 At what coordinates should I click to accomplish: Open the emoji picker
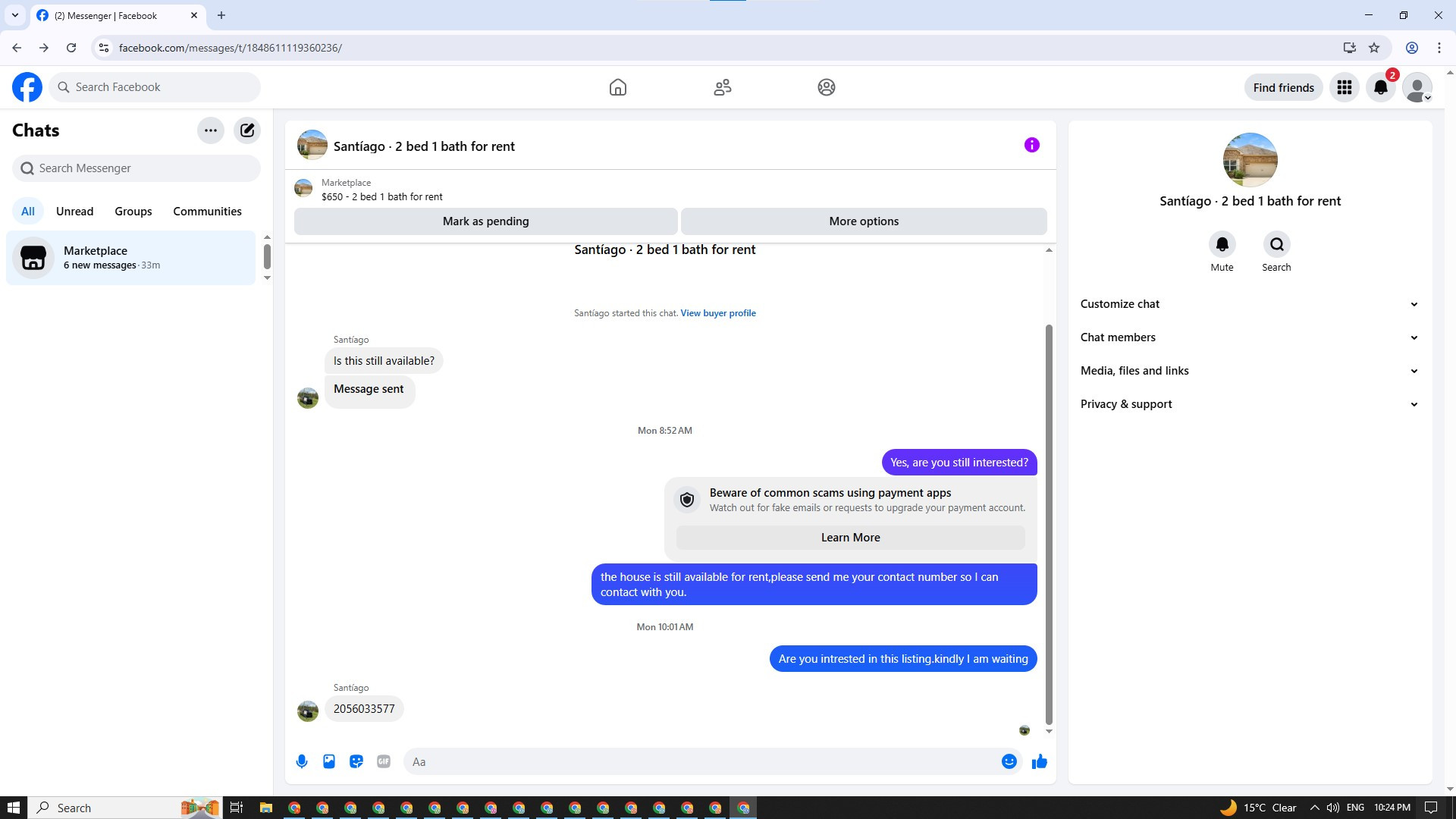[x=1009, y=761]
